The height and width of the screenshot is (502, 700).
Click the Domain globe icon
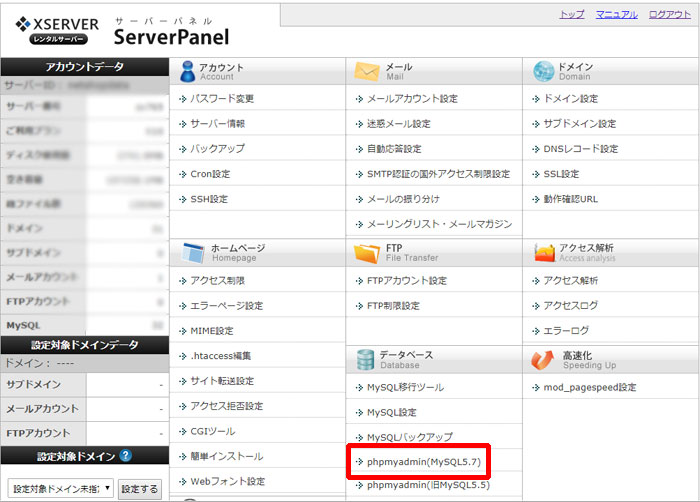pyautogui.click(x=543, y=71)
